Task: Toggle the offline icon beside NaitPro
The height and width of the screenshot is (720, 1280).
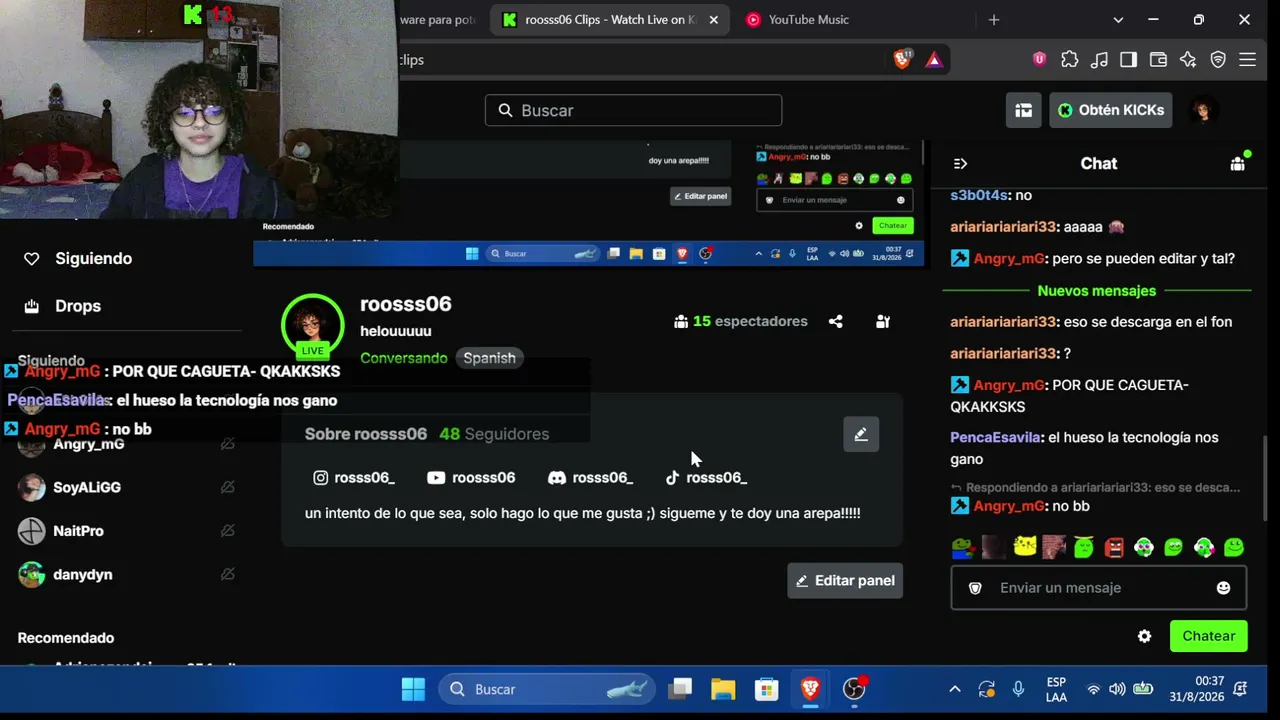Action: [x=227, y=531]
